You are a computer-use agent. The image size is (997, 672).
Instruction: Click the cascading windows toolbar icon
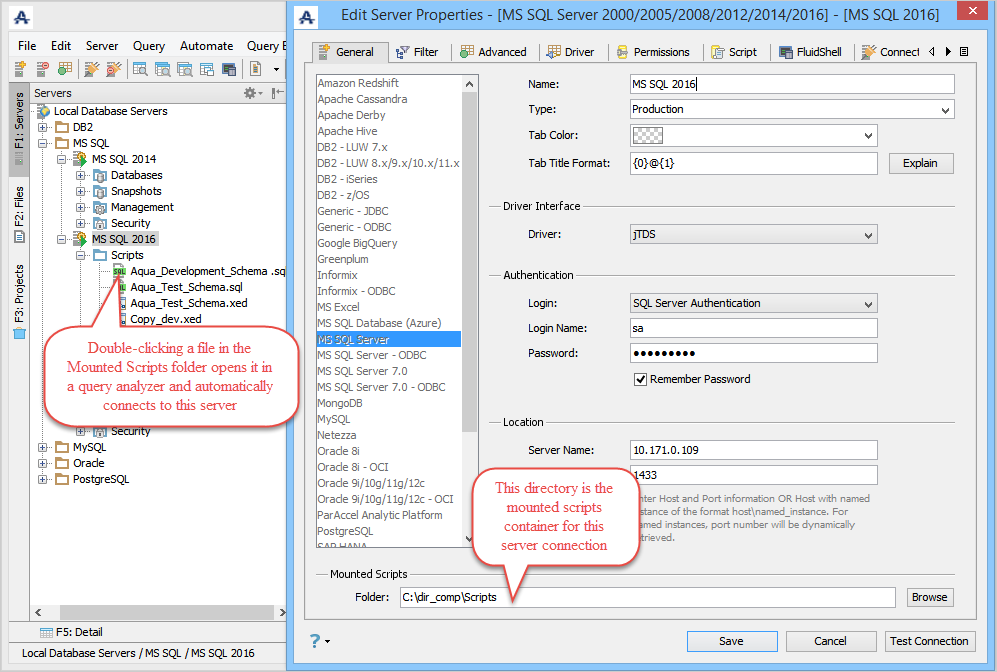pos(207,69)
